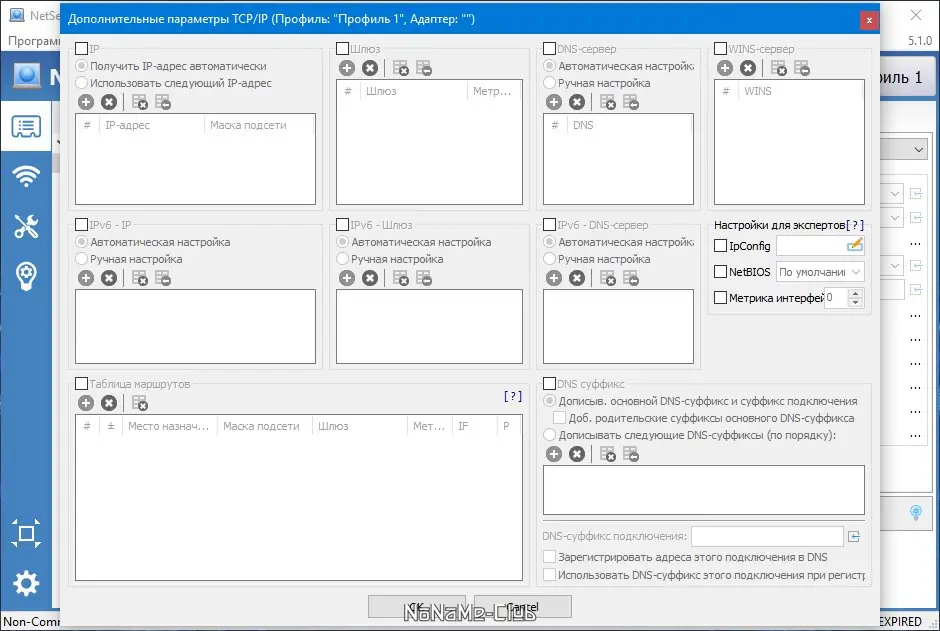Image resolution: width=940 pixels, height=631 pixels.
Task: Enable the WINS-сервер checkbox
Action: point(720,49)
